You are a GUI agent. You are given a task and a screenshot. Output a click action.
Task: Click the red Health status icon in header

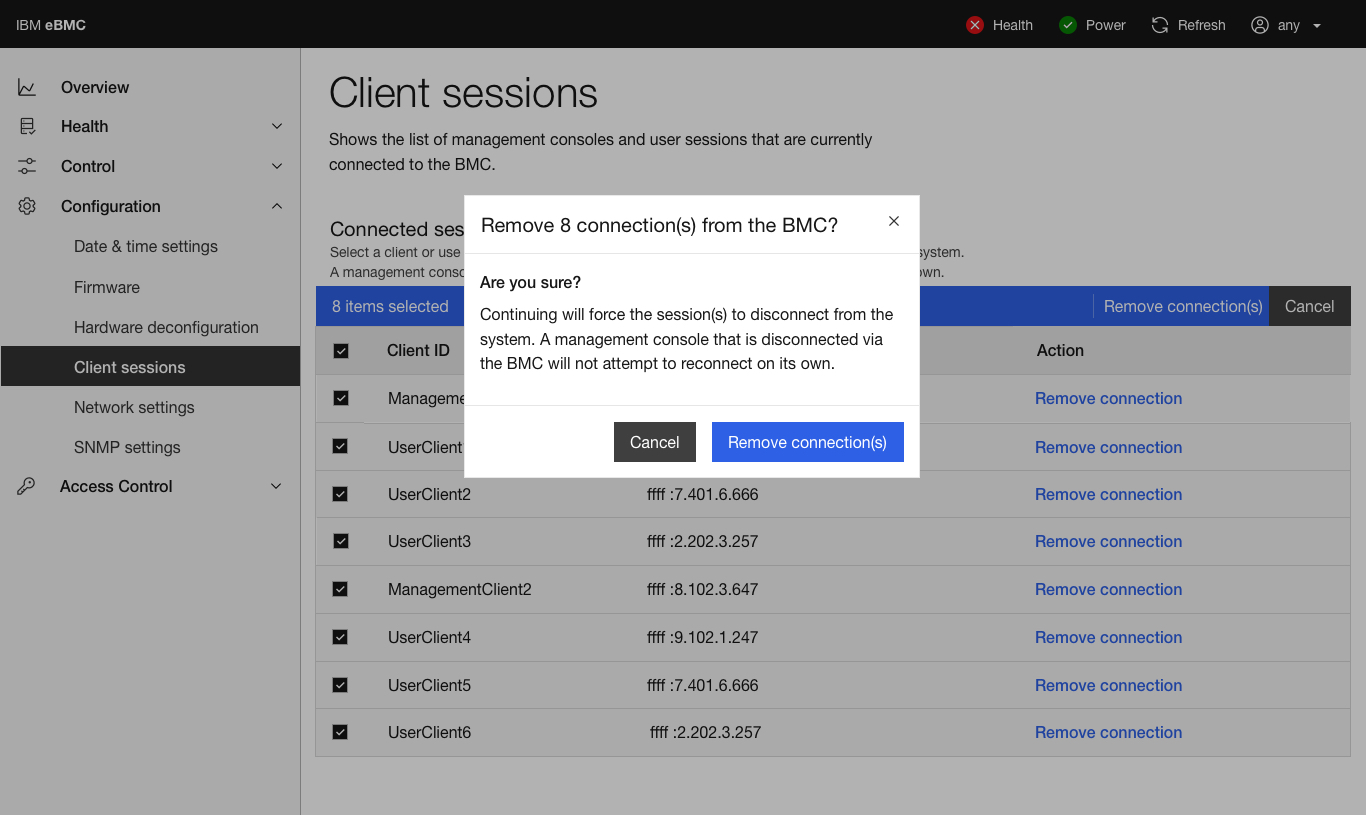[x=975, y=25]
